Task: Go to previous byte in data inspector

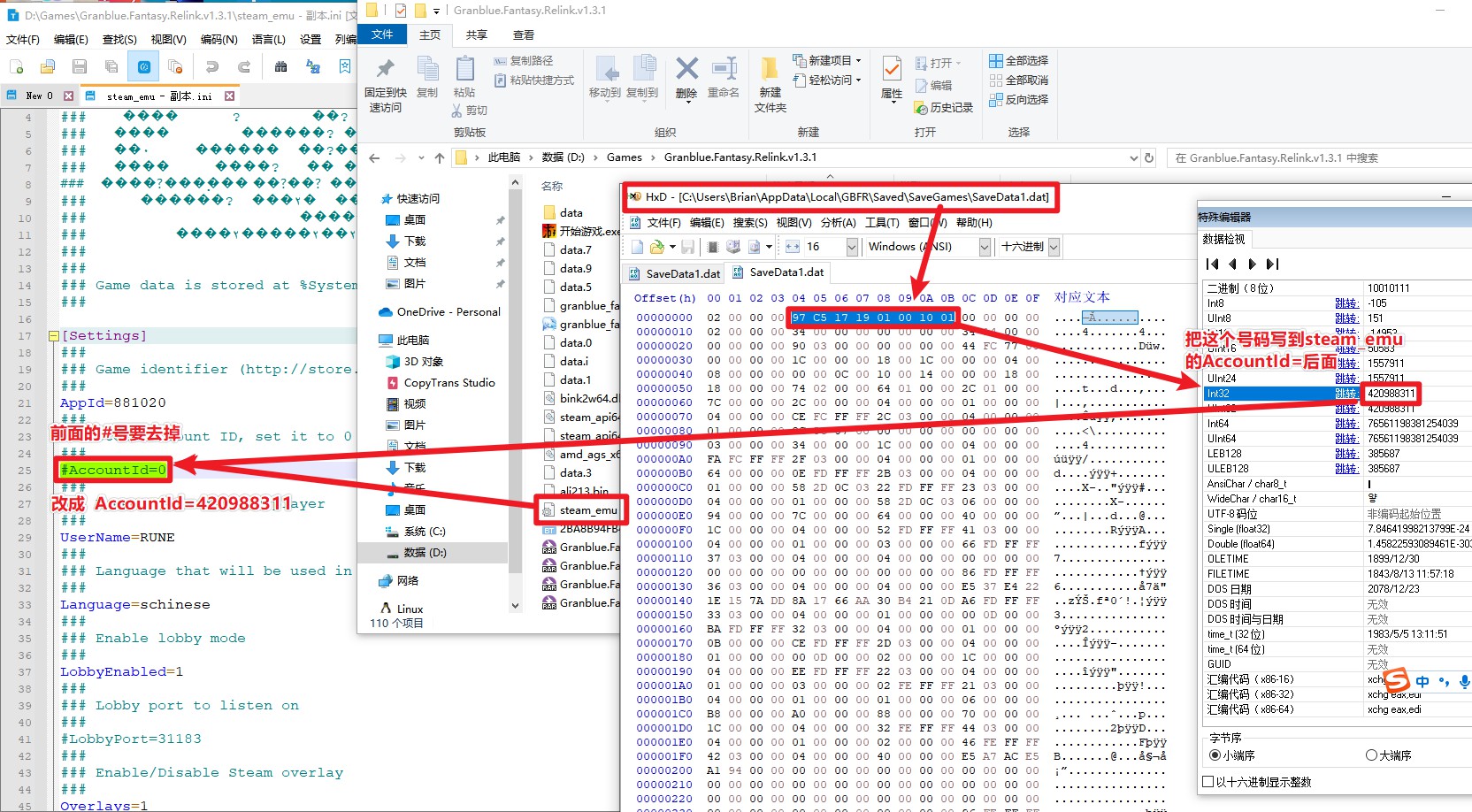Action: (x=1232, y=264)
